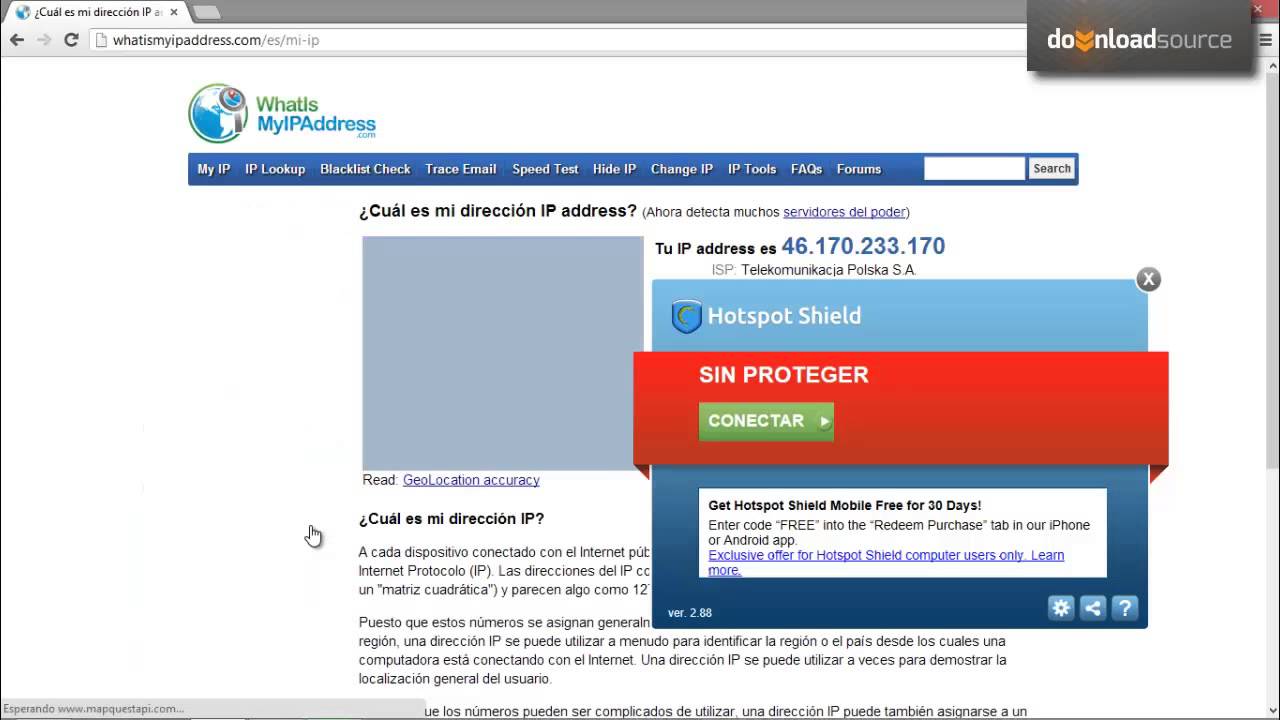
Task: Click the page icon in address bar
Action: point(101,40)
